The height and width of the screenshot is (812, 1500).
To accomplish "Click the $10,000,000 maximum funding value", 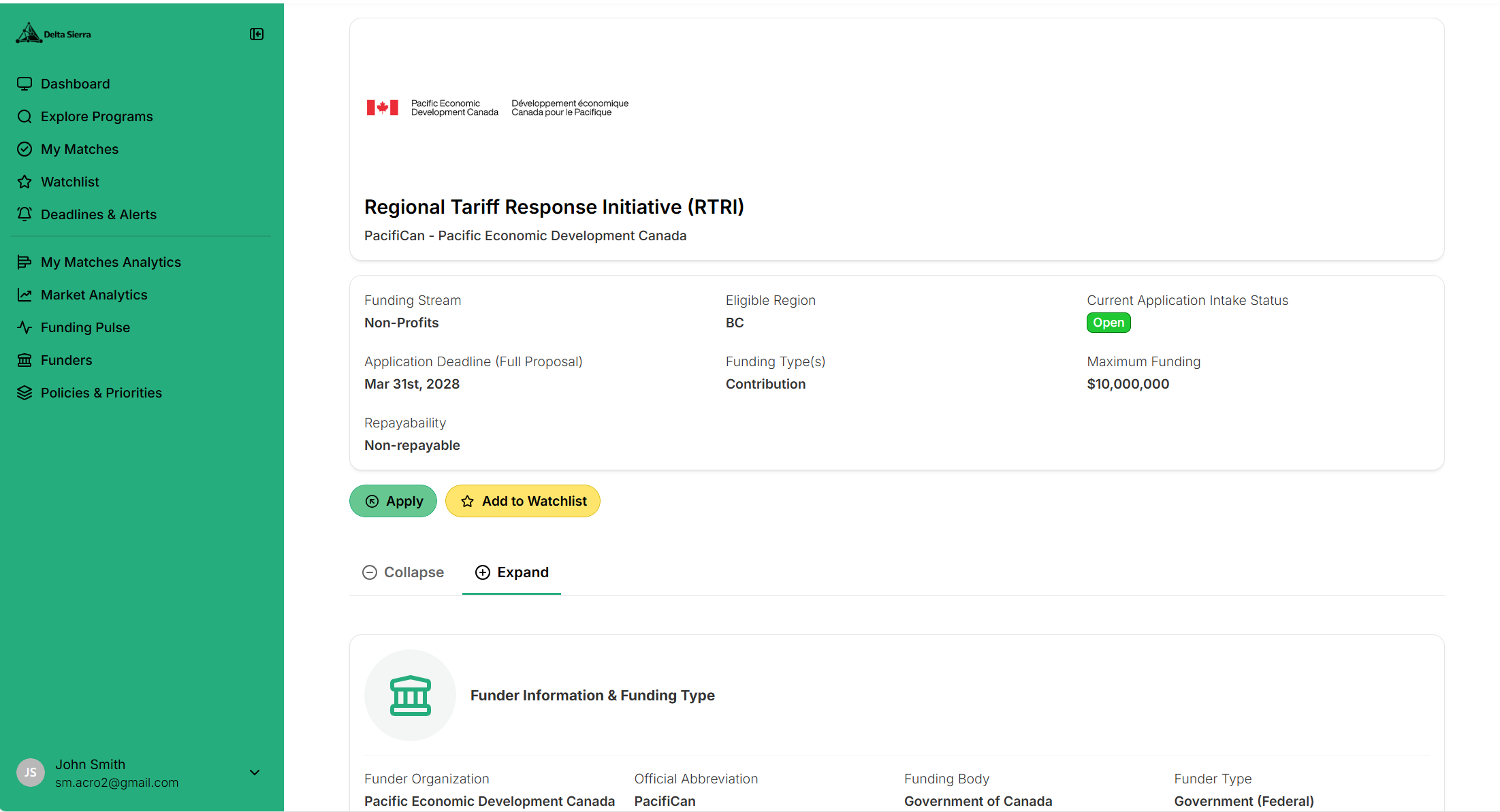I will coord(1128,384).
